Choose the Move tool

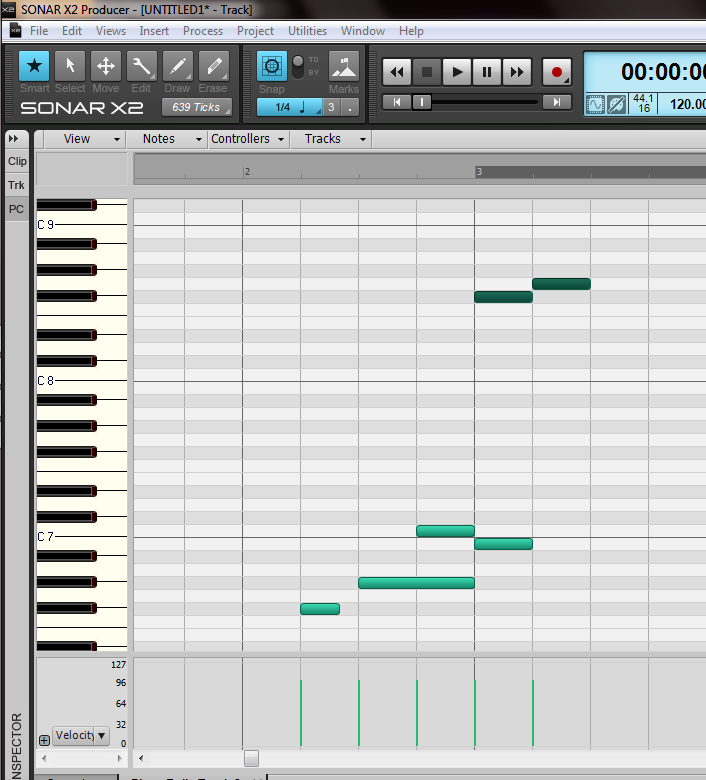106,67
